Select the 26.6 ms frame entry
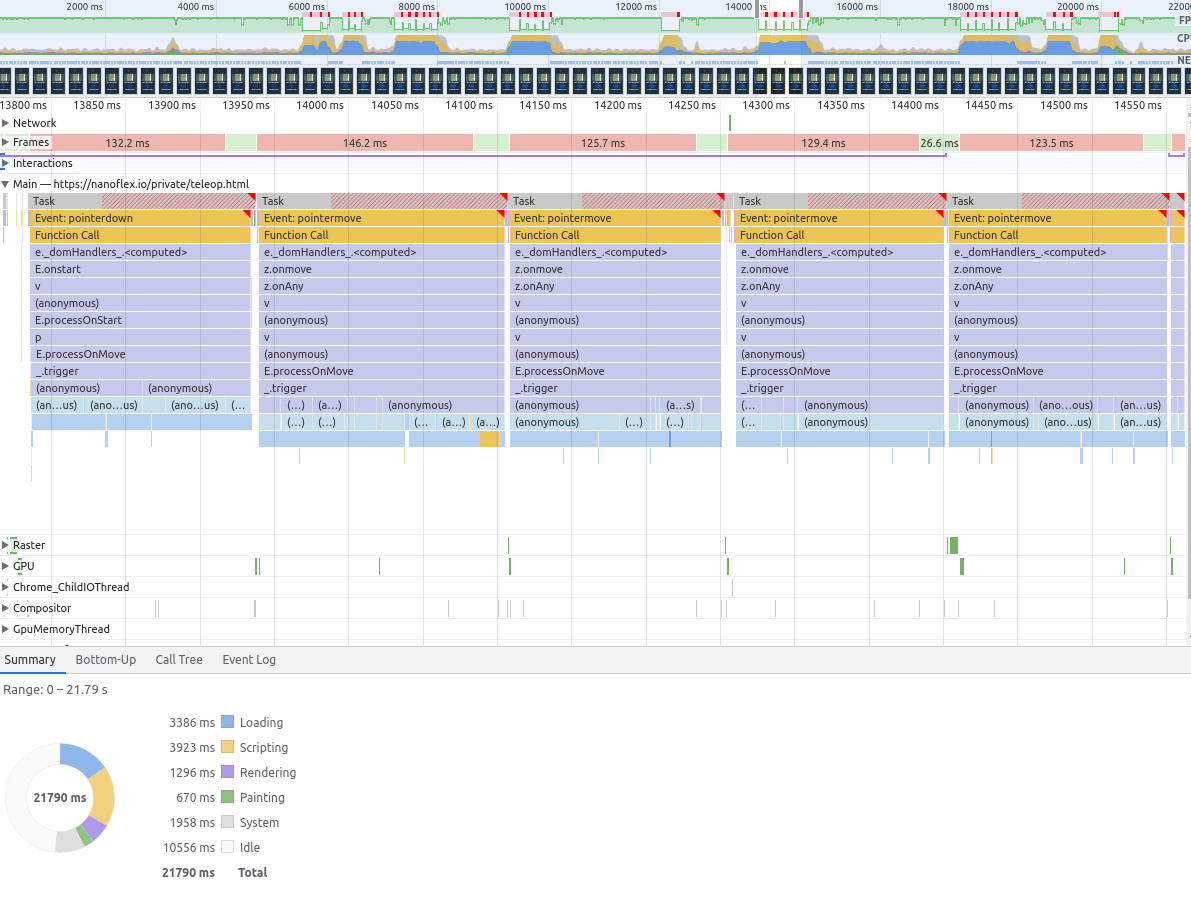This screenshot has width=1191, height=899. click(x=937, y=142)
